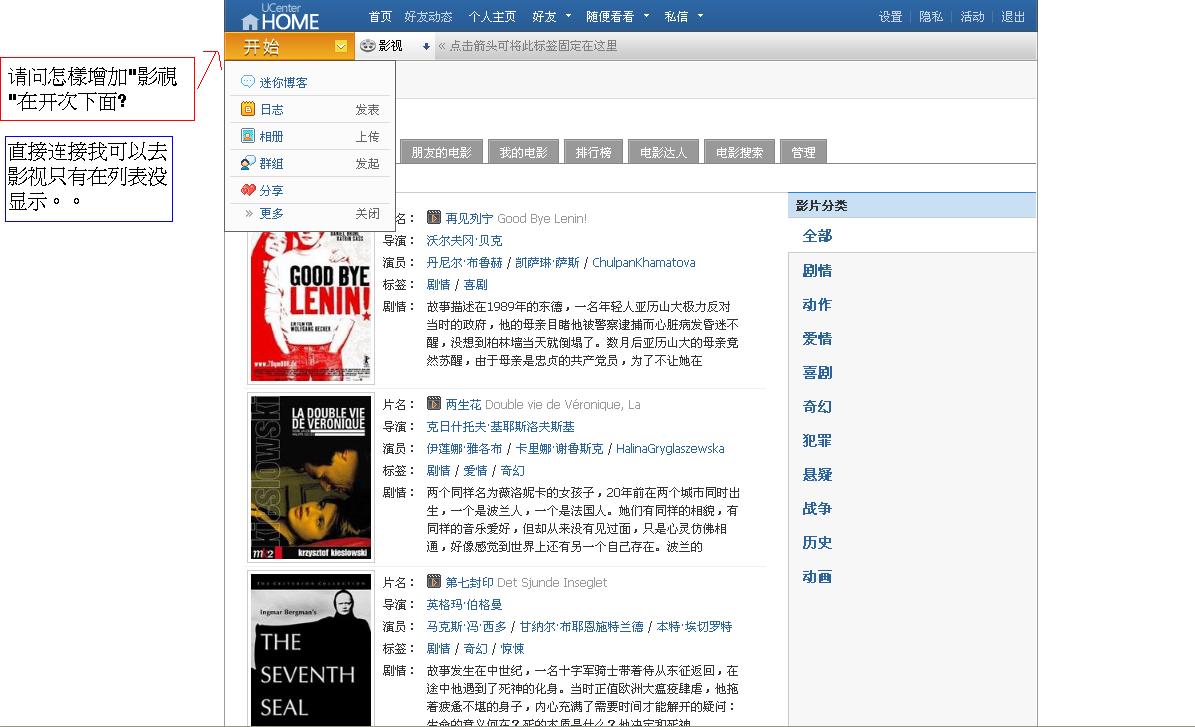Open actor link ChulpanKhamatova

tap(644, 263)
